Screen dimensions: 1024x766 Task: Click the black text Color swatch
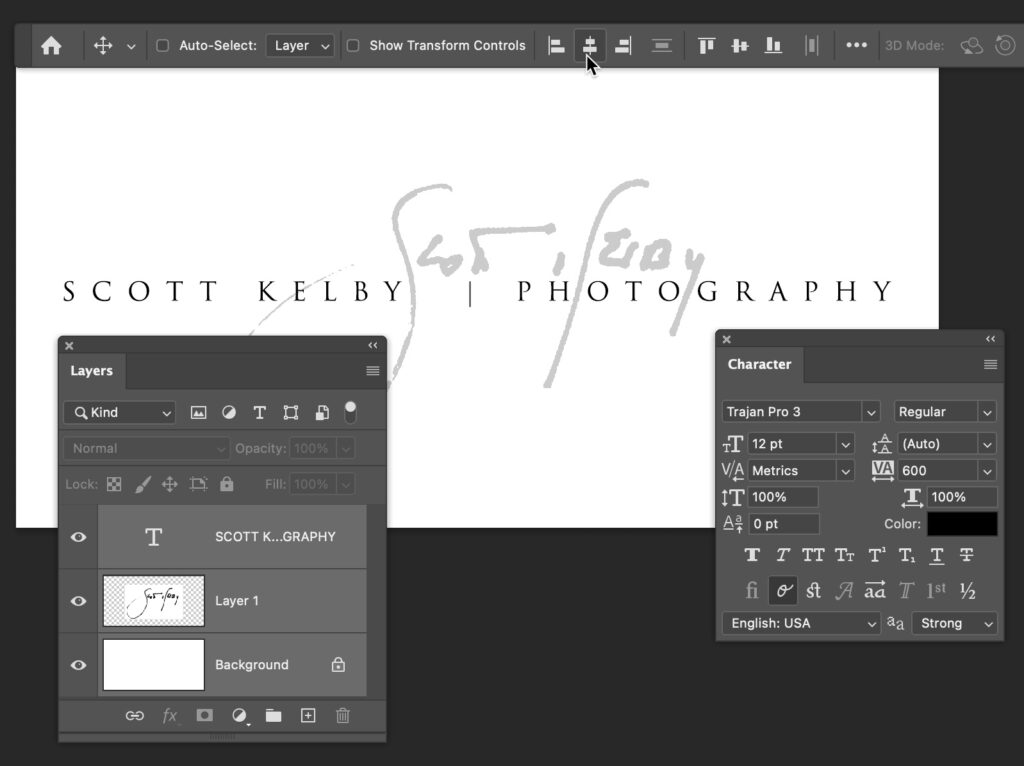tap(962, 524)
